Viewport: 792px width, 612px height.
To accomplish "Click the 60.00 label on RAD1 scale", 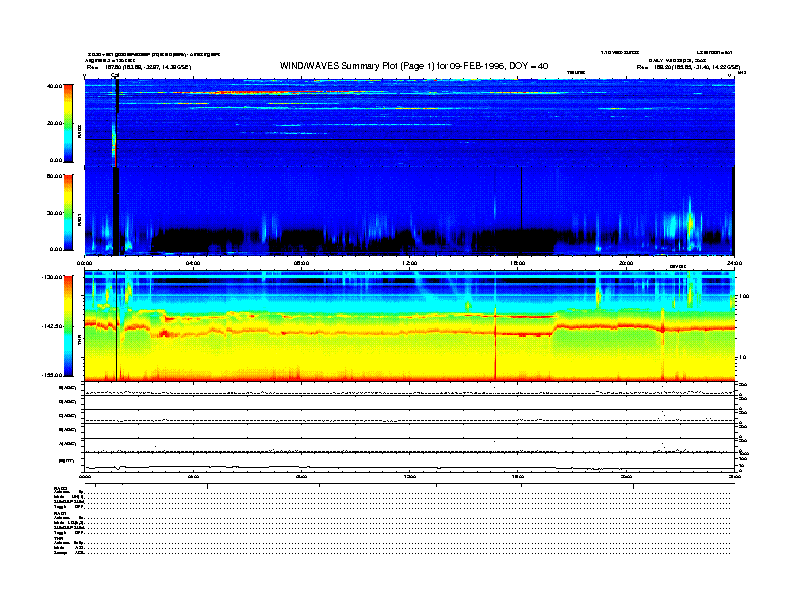I will point(54,176).
